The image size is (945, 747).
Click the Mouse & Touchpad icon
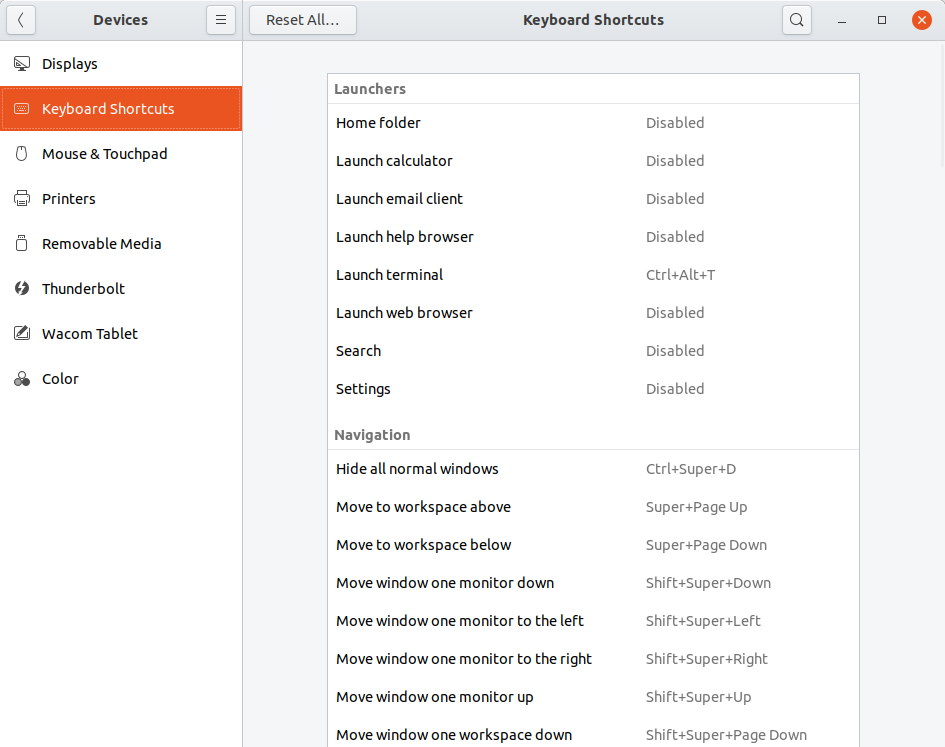tap(22, 154)
